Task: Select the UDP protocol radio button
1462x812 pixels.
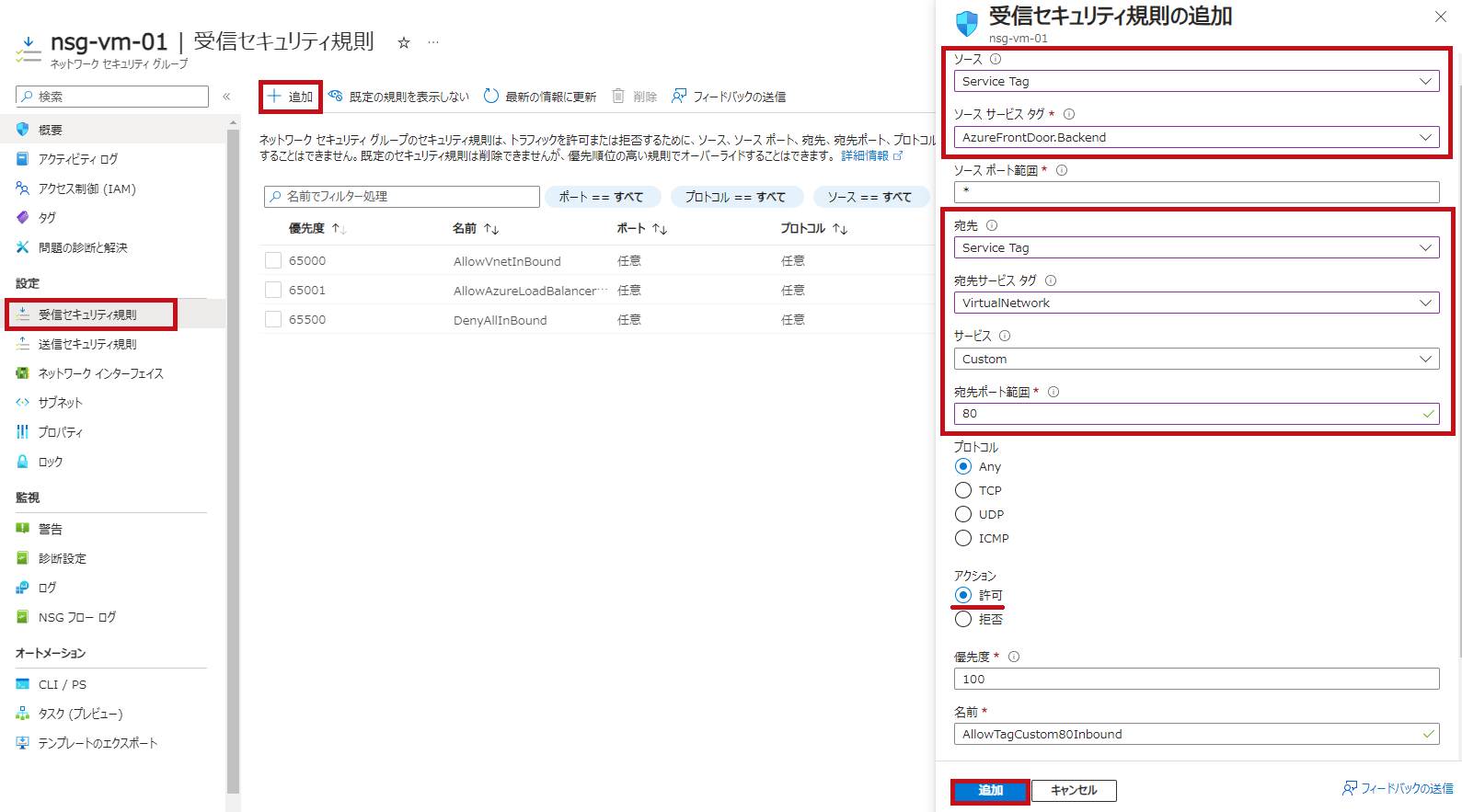Action: (963, 514)
